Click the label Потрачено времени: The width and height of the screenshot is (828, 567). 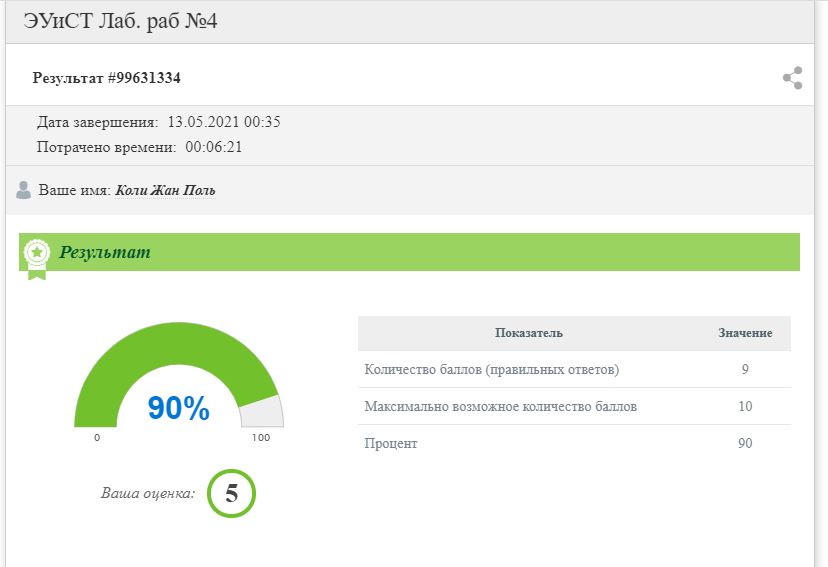(x=107, y=147)
